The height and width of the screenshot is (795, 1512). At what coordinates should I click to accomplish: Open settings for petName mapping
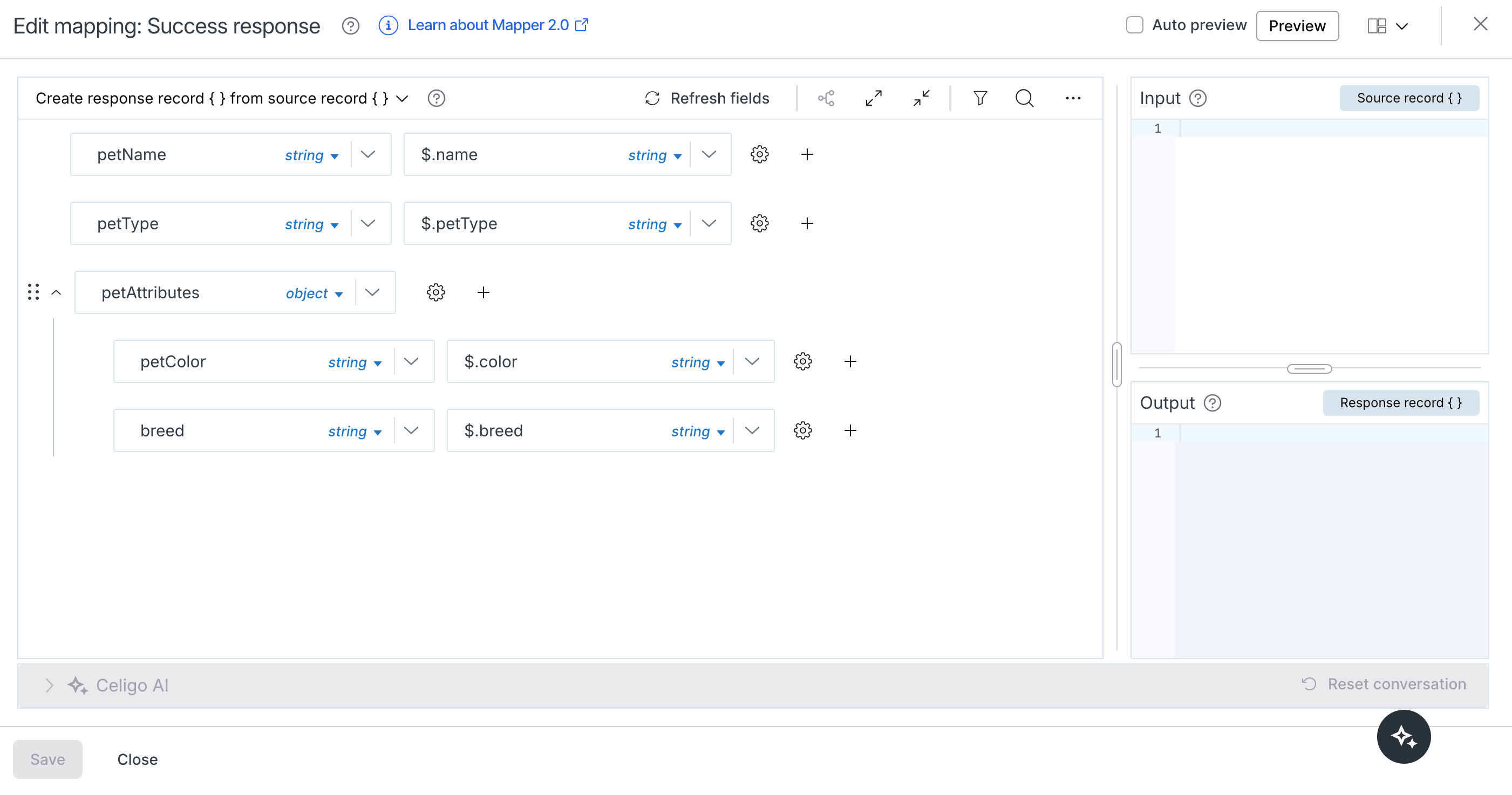760,154
